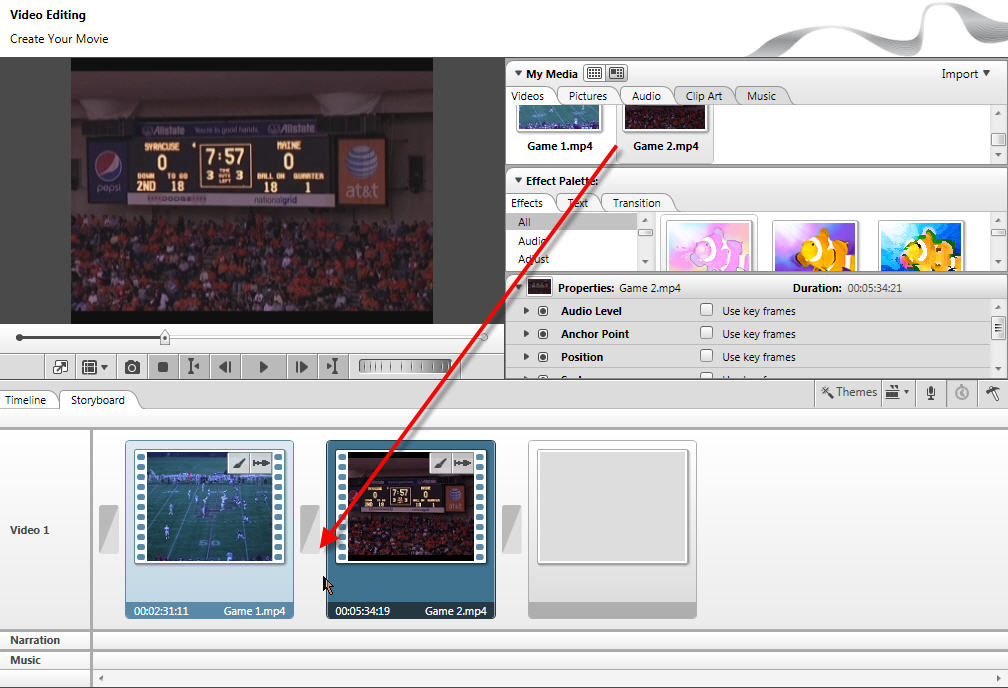Choose the purple clownfish effect thumbnail
The width and height of the screenshot is (1008, 688).
click(815, 245)
